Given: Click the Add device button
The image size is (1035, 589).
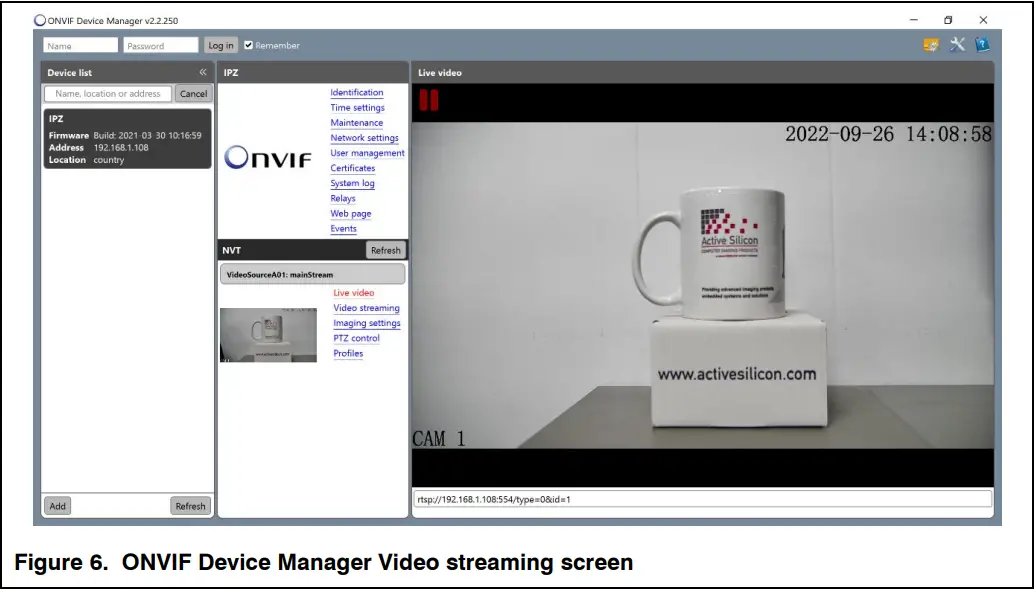Looking at the screenshot, I should point(58,506).
